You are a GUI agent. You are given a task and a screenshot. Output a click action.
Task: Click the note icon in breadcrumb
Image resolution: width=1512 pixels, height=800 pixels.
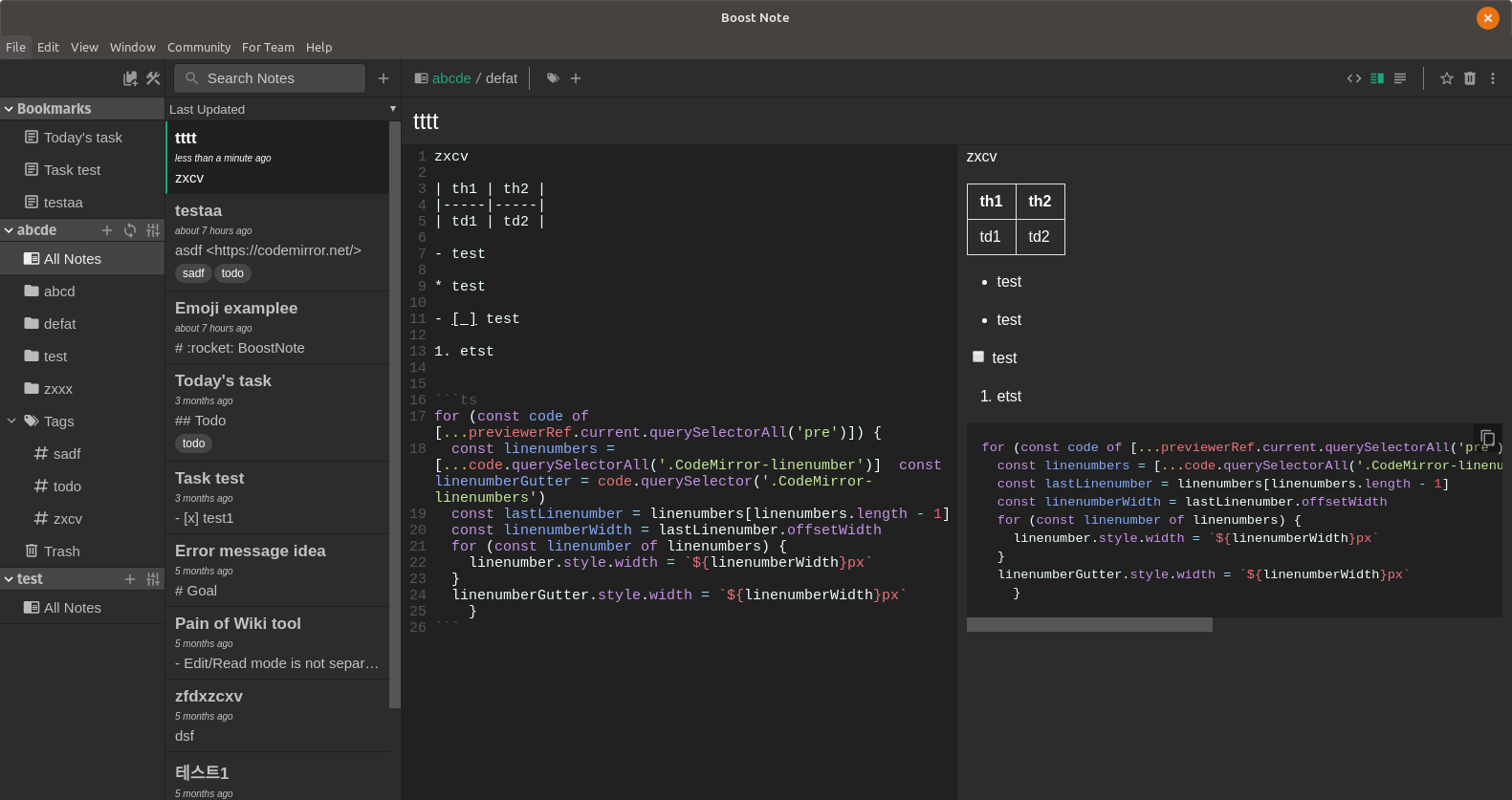tap(421, 78)
